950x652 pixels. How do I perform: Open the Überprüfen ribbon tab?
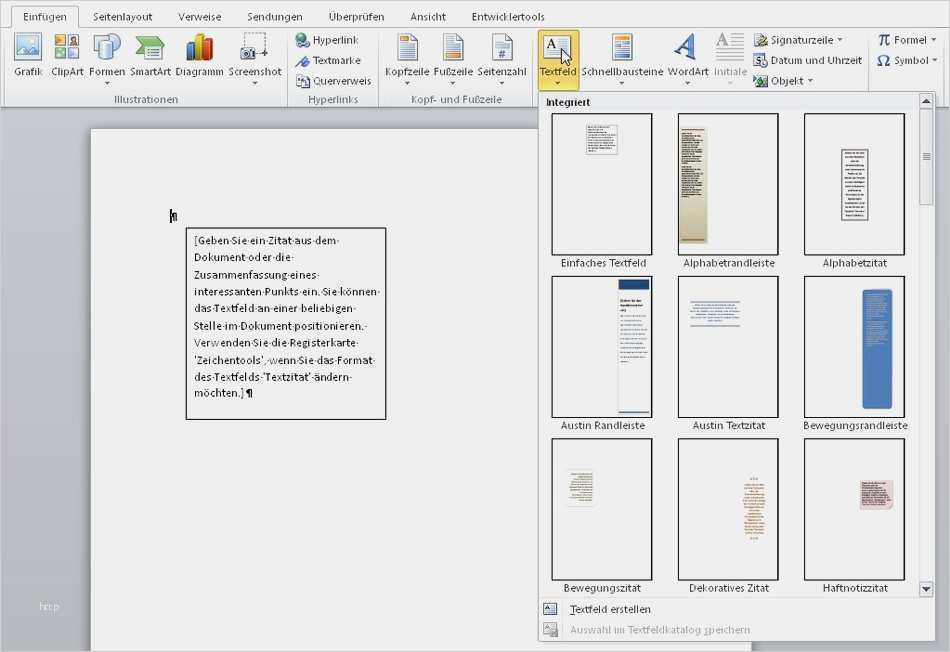[x=356, y=17]
